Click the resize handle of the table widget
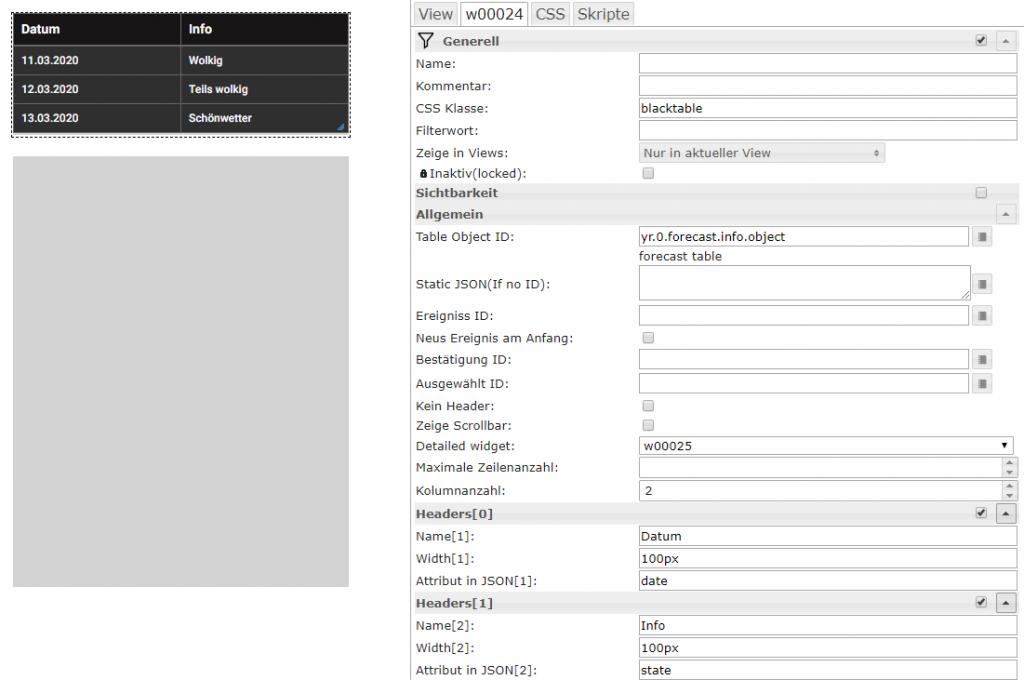1024x680 pixels. point(341,127)
